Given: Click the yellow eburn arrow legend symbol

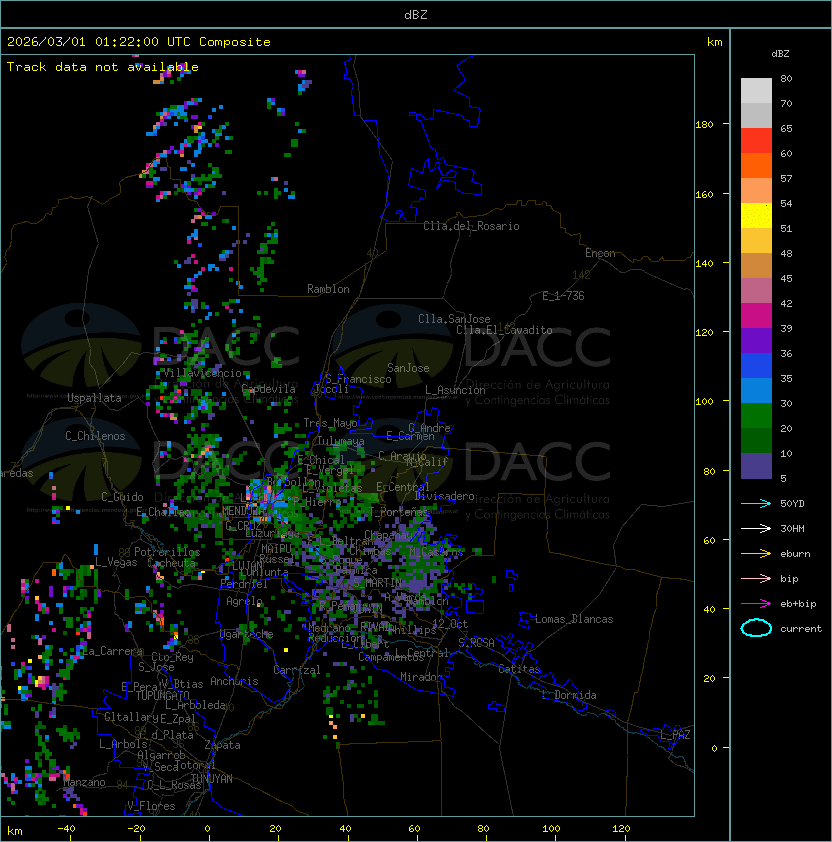Looking at the screenshot, I should 756,554.
